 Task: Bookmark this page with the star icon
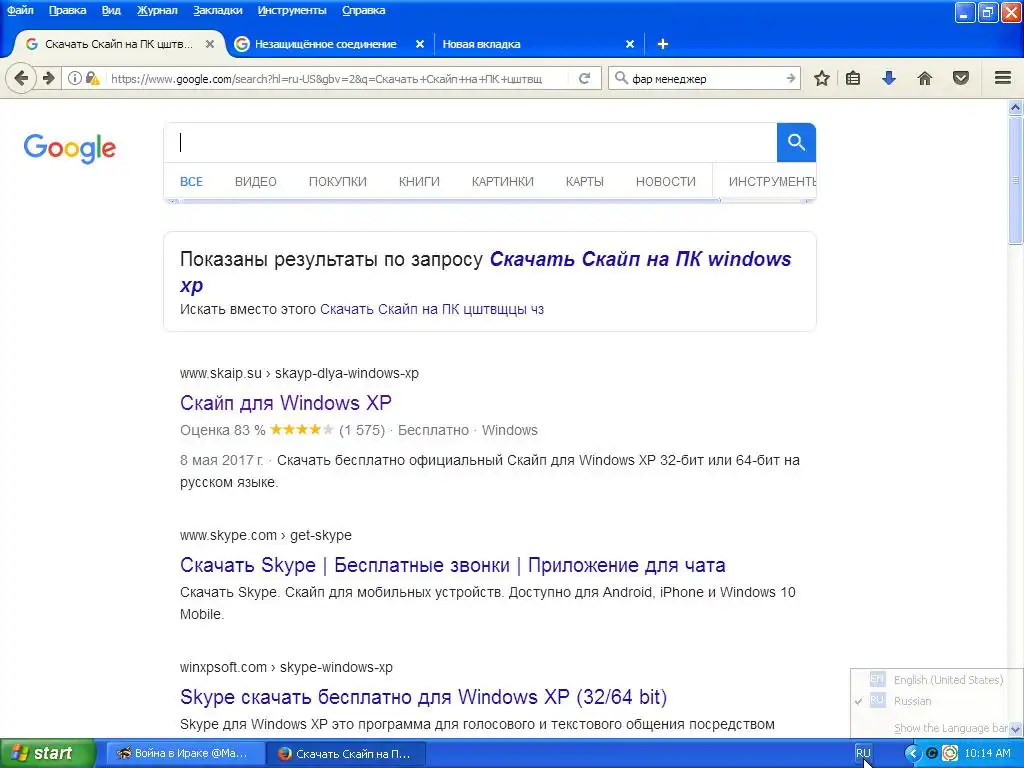(x=822, y=78)
